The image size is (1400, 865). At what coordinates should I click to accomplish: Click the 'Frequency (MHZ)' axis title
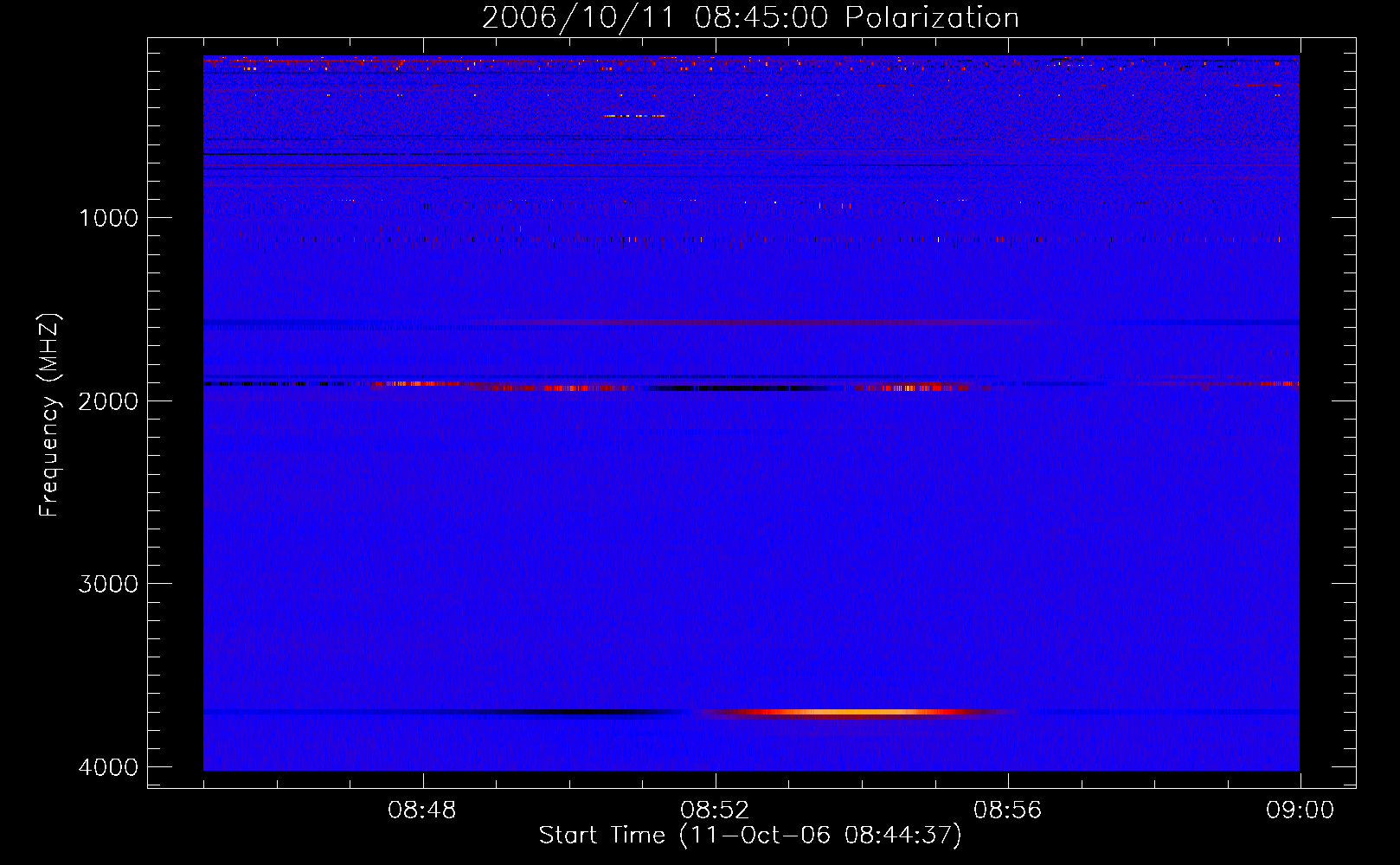tap(49, 415)
